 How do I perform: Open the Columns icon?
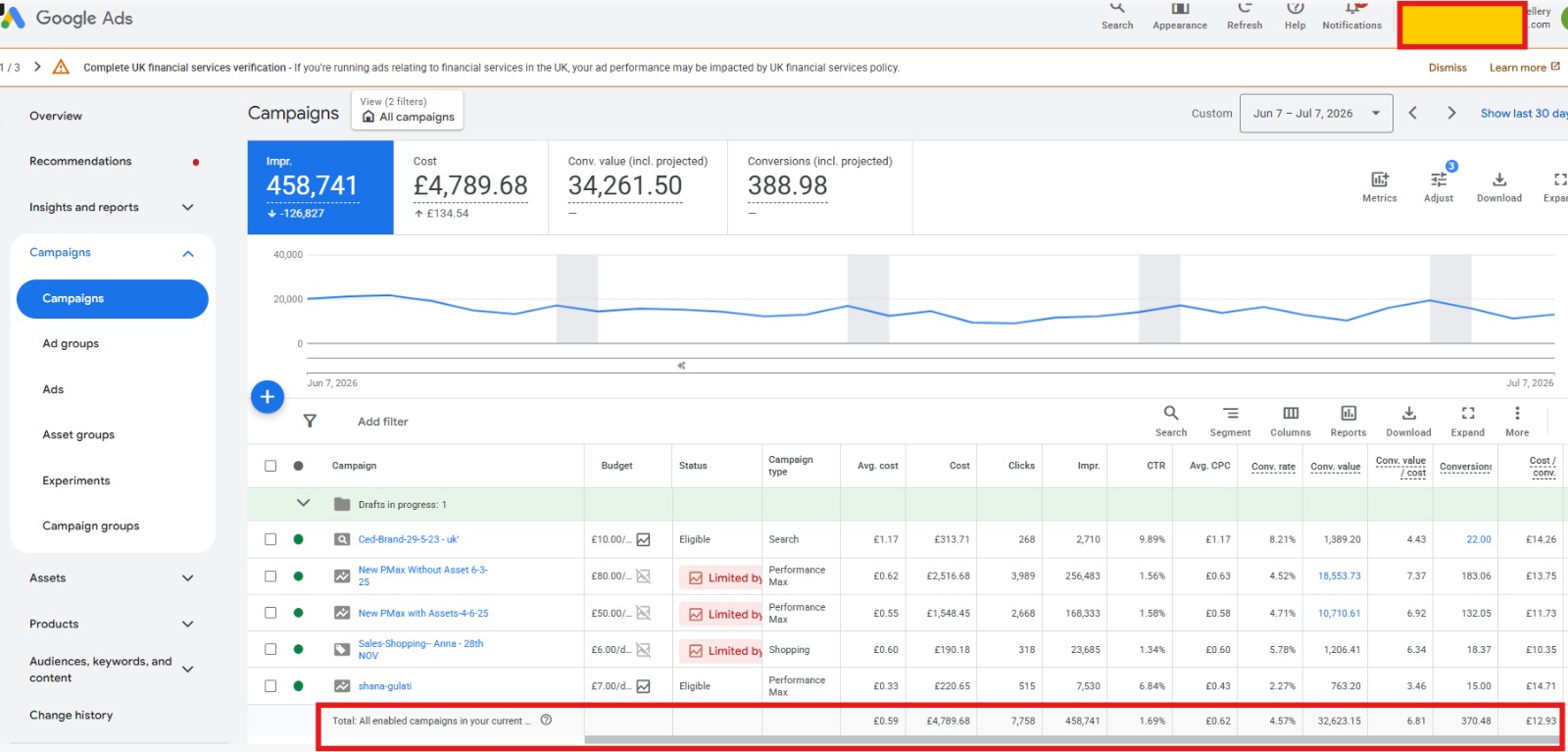pyautogui.click(x=1291, y=421)
